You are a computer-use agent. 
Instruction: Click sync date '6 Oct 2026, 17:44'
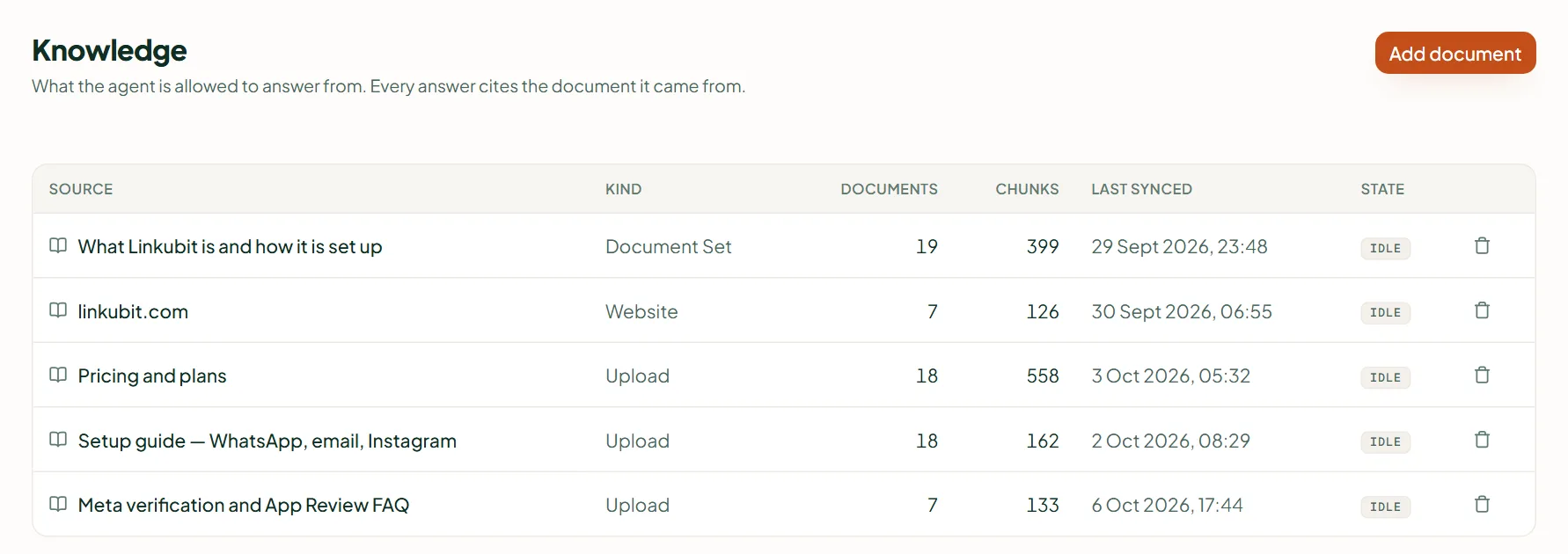click(1167, 505)
